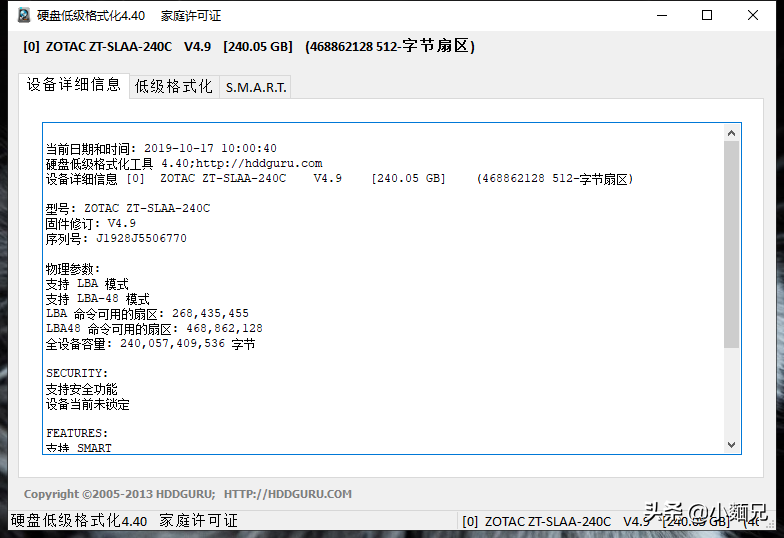This screenshot has width=784, height=538.
Task: Click the FEATURES: heading
Action: coord(76,433)
